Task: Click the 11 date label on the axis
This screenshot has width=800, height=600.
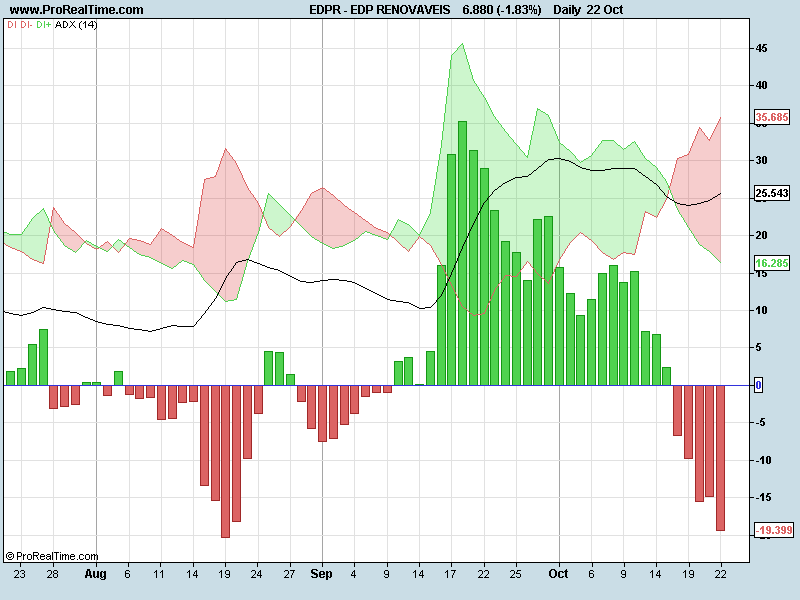Action: (159, 574)
